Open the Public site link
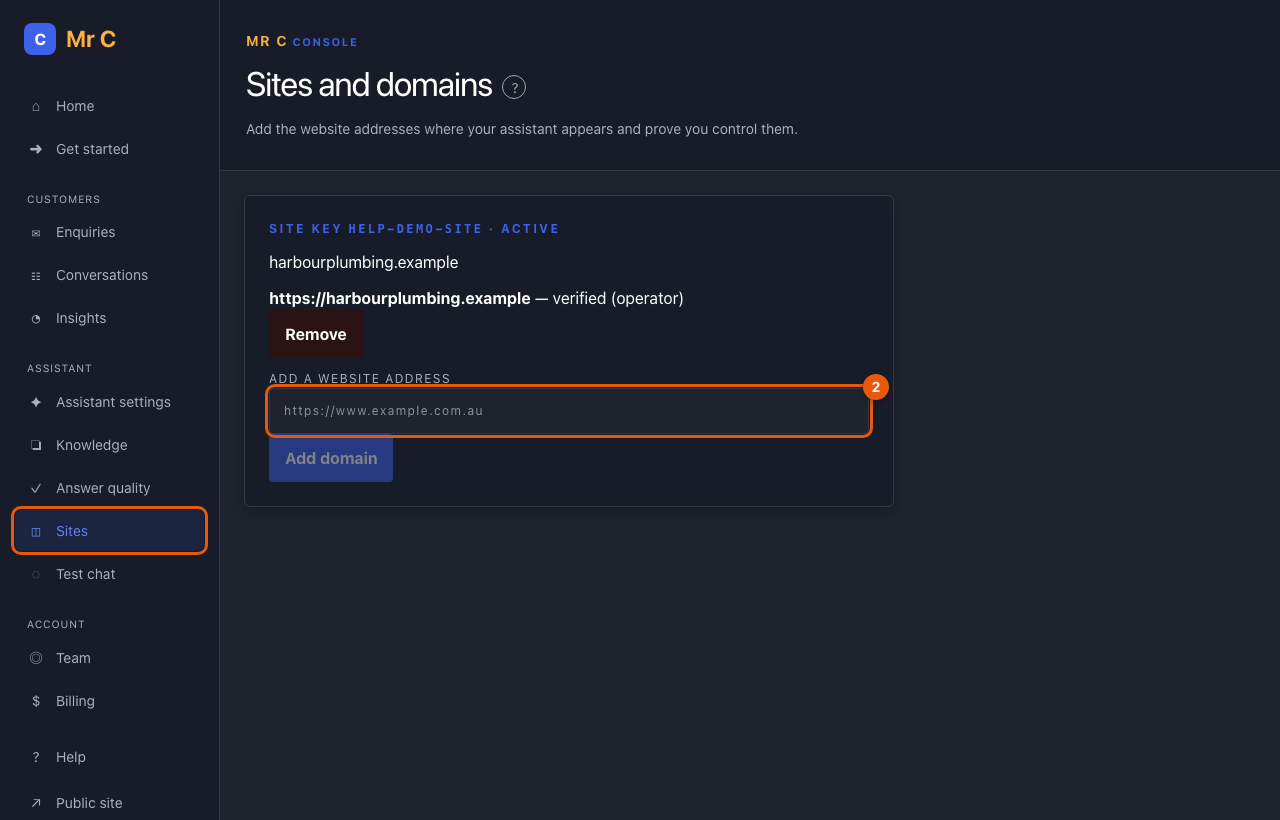 [x=109, y=803]
